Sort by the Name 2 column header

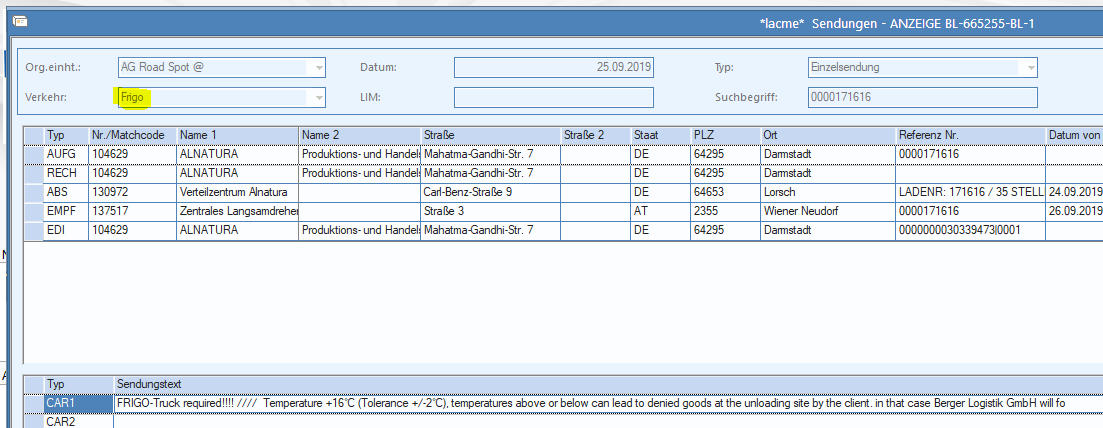(x=359, y=134)
